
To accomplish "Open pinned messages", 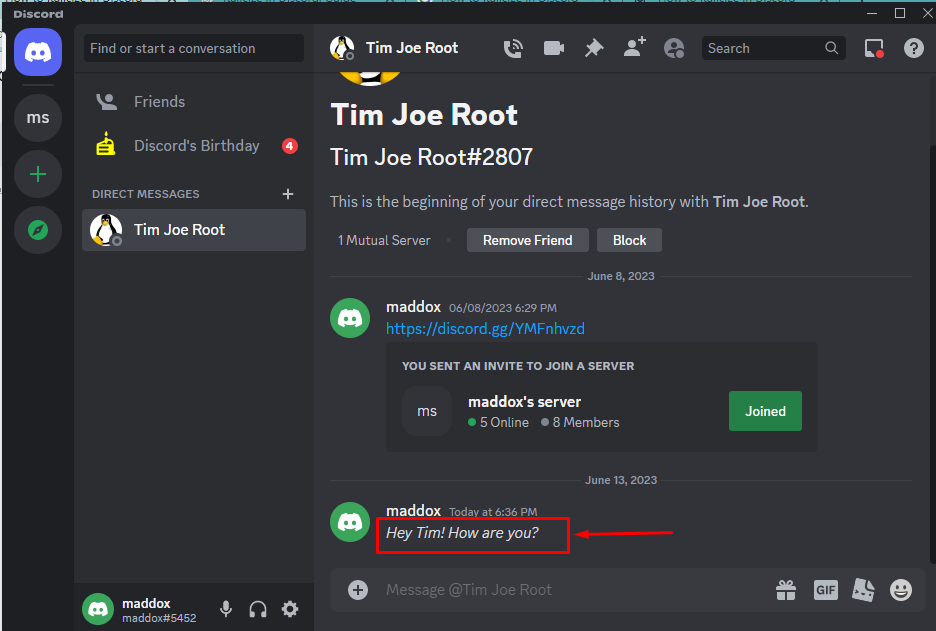I will coord(594,48).
